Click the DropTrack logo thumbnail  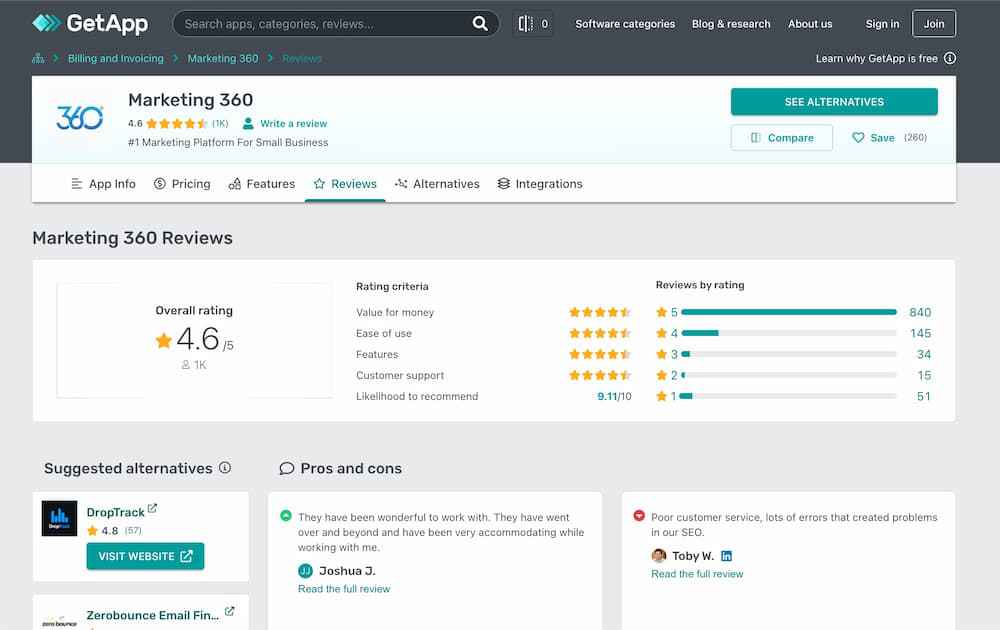[x=59, y=518]
